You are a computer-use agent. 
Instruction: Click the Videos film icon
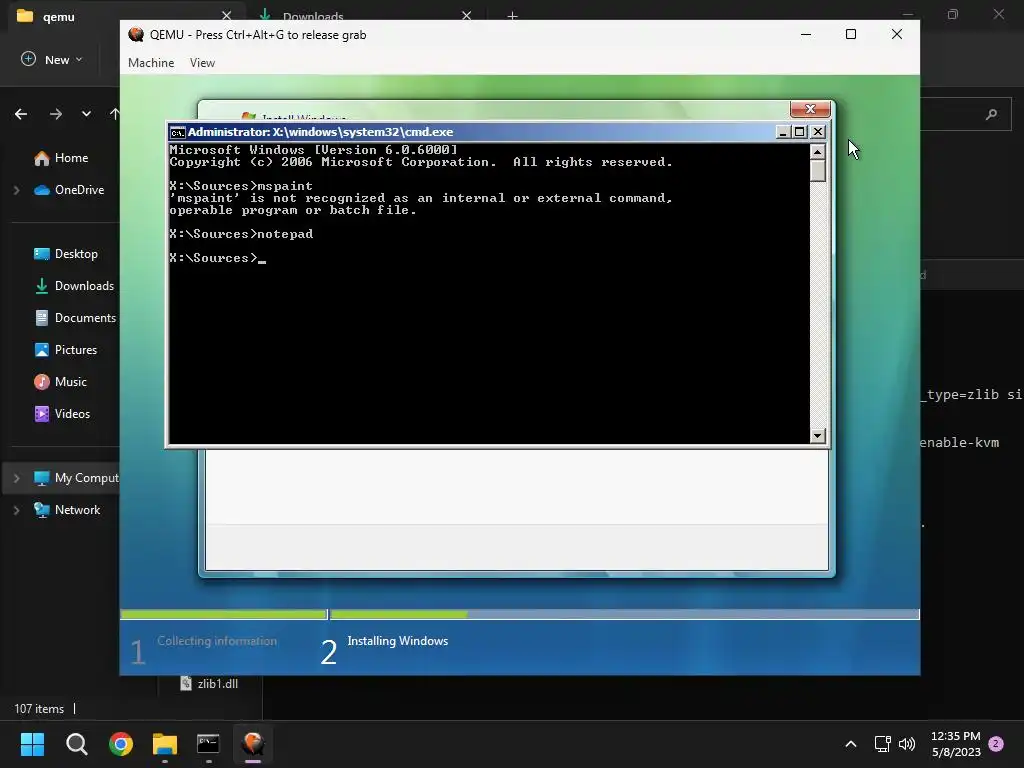[42, 414]
